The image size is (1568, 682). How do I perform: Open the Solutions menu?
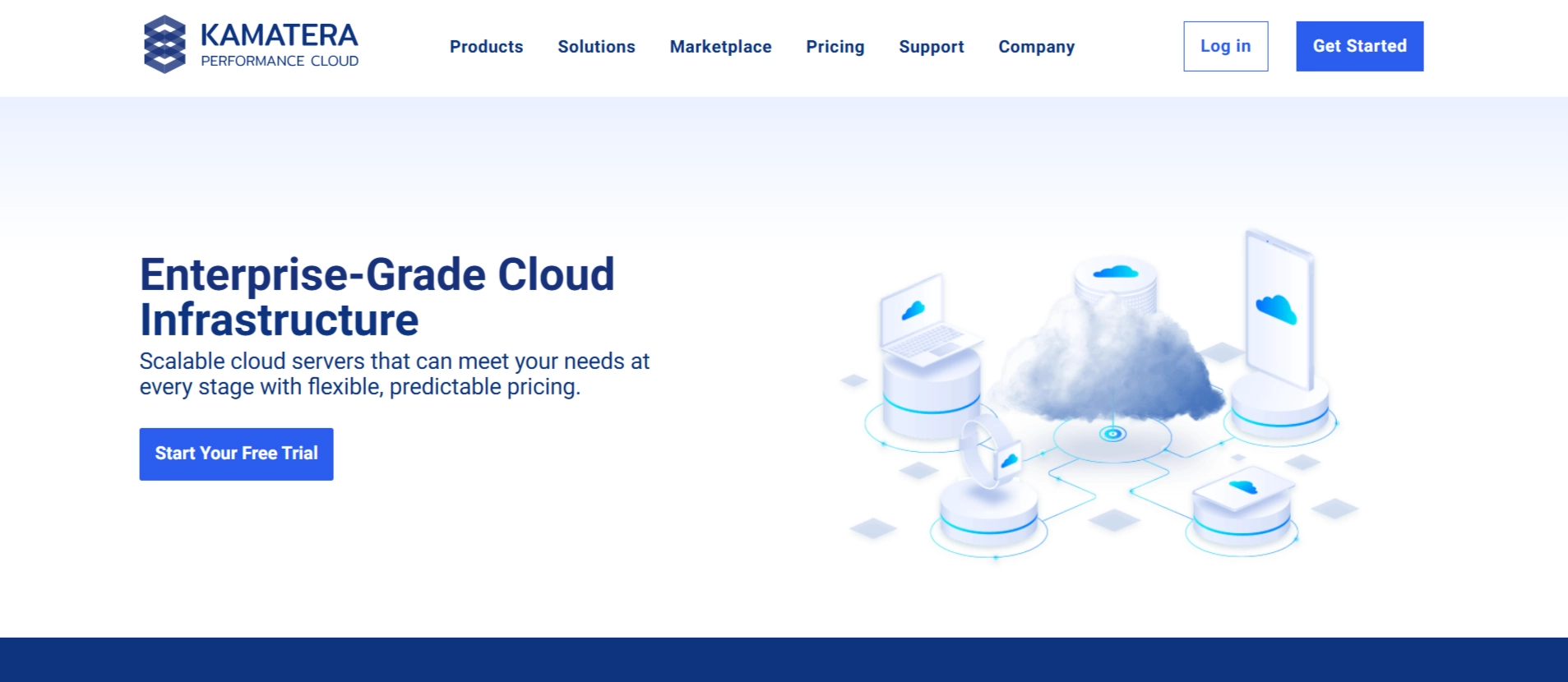point(596,47)
